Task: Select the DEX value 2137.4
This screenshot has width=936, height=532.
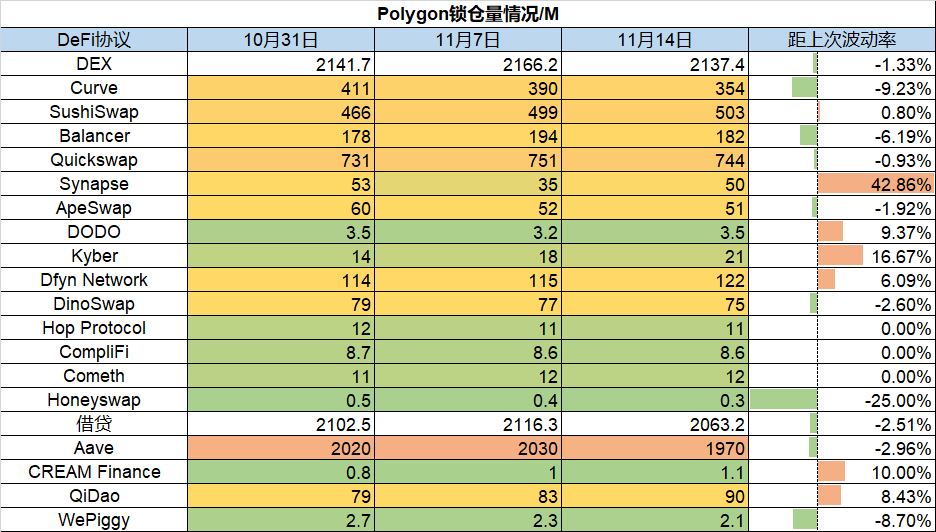Action: (x=655, y=64)
